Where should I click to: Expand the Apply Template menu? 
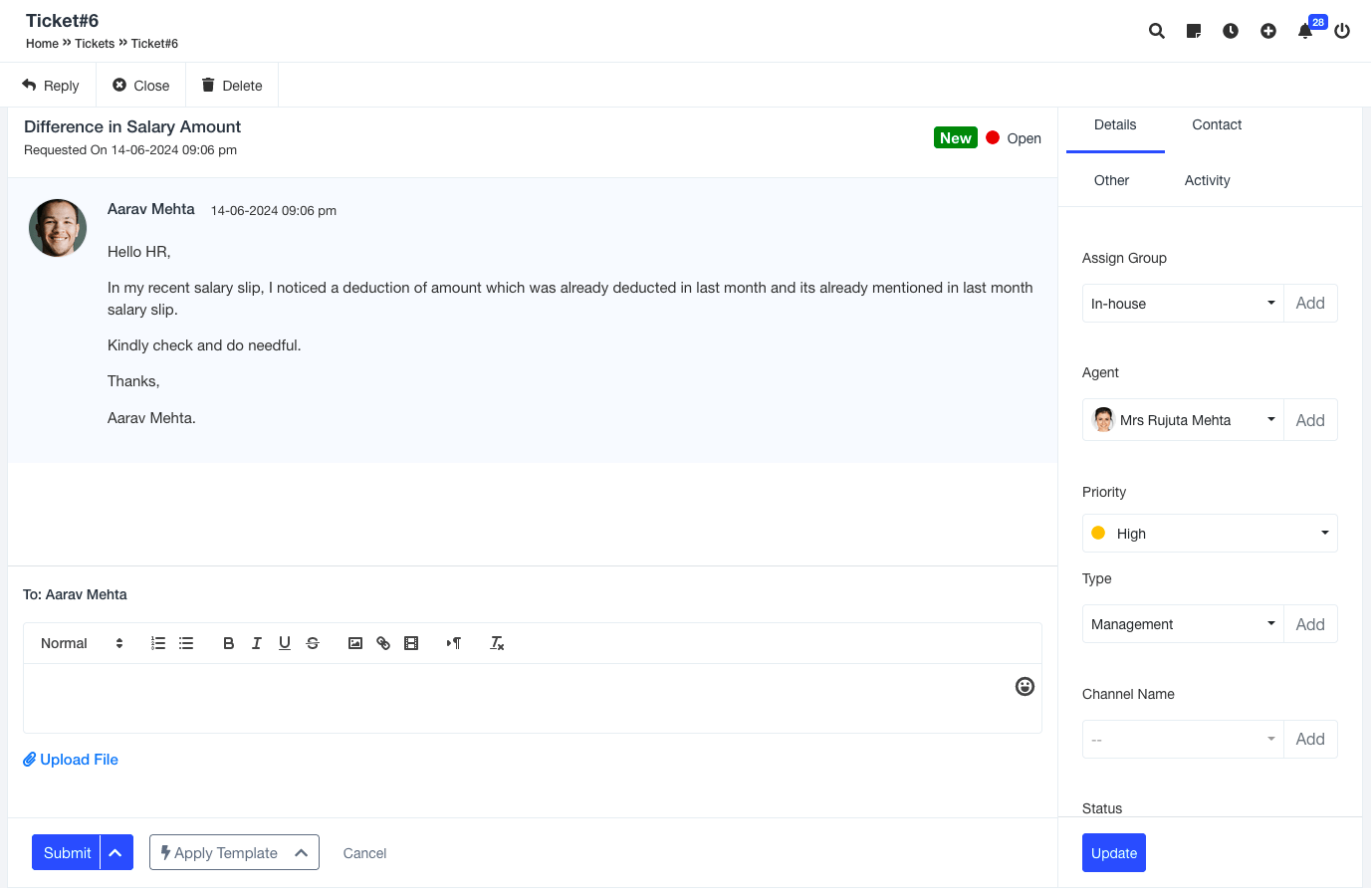click(x=234, y=852)
